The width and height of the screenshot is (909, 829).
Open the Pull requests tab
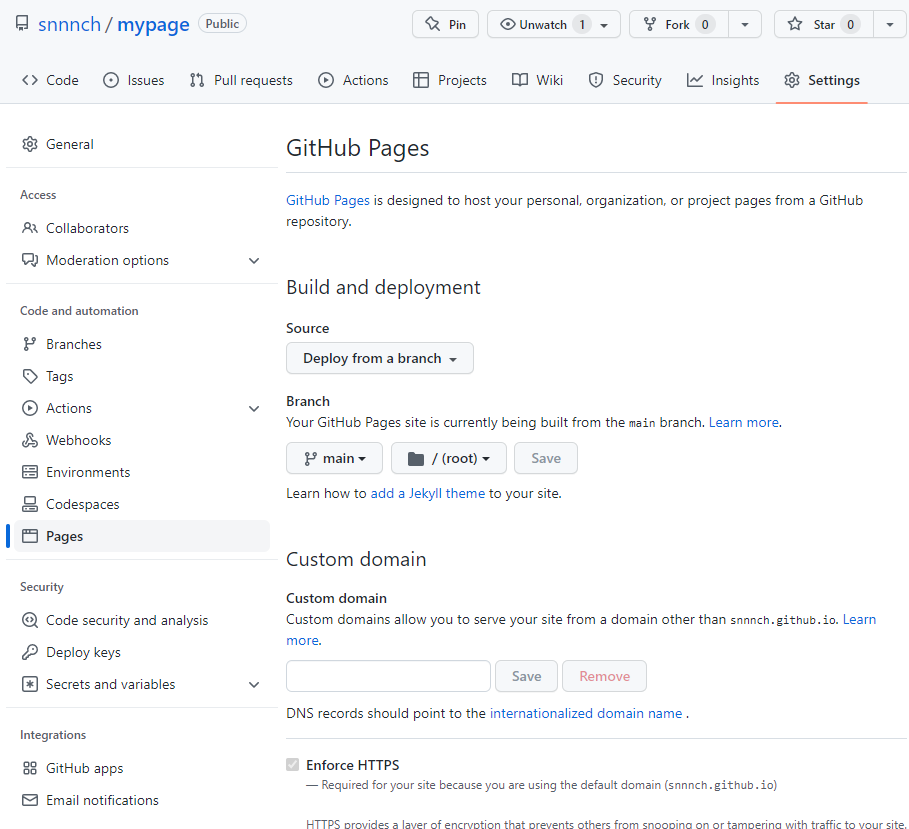click(x=241, y=80)
